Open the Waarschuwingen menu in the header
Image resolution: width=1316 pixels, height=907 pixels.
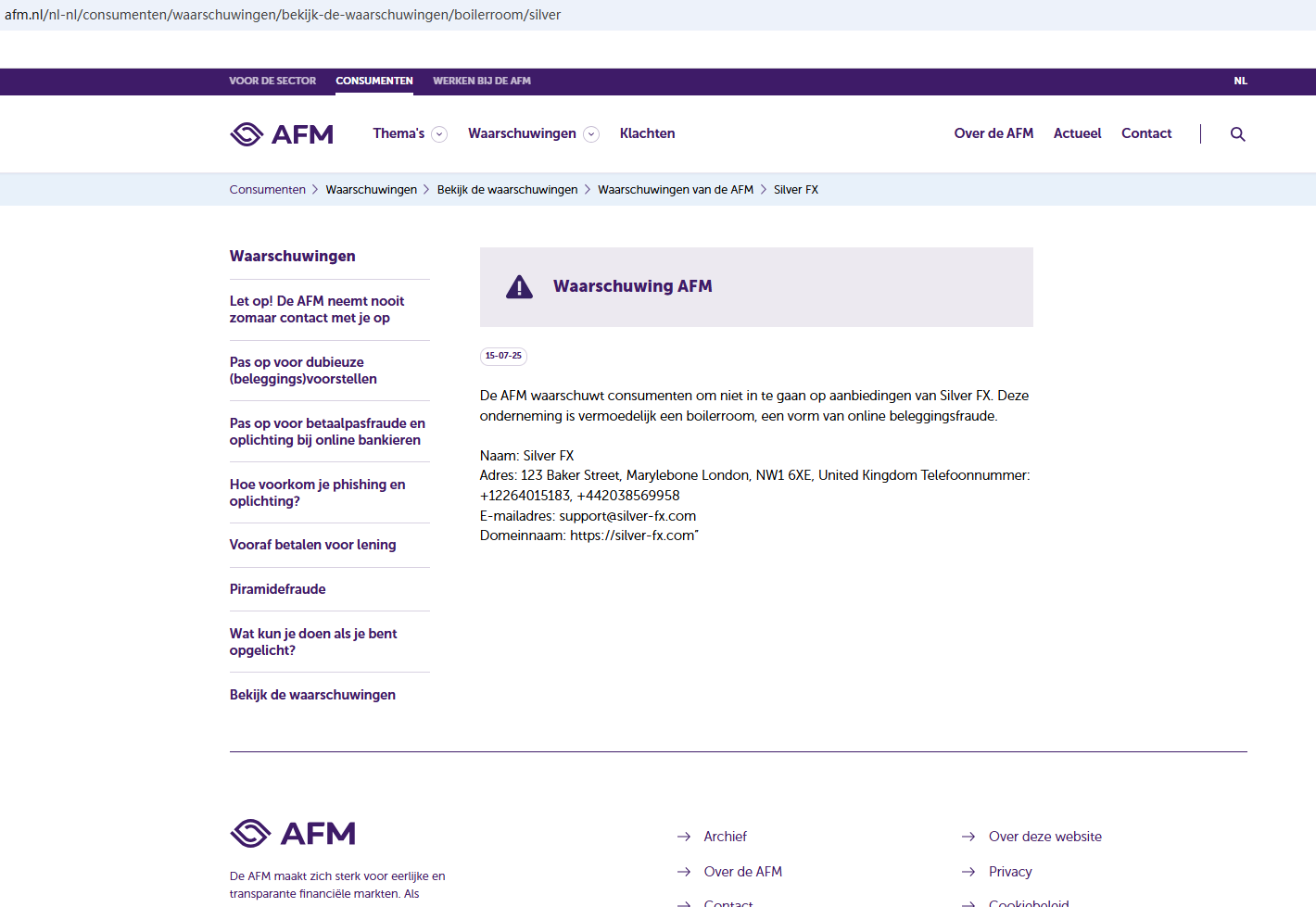click(522, 133)
